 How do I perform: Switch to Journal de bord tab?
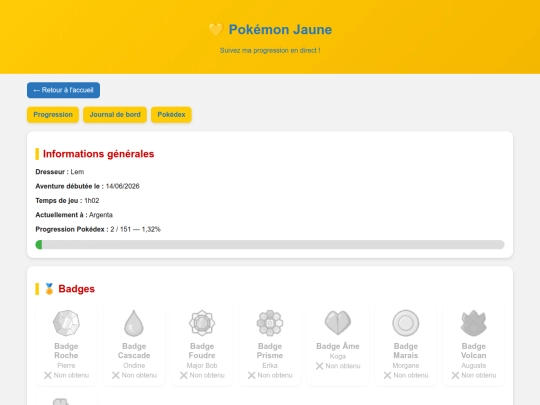[x=115, y=115]
